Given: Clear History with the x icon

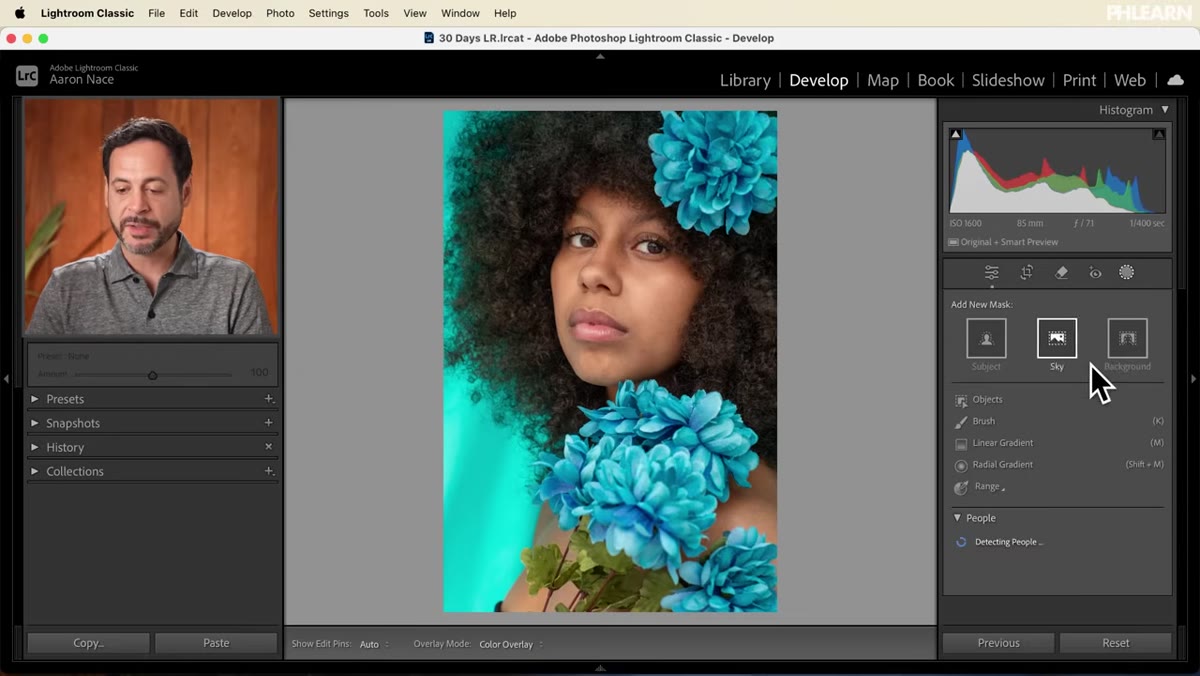Looking at the screenshot, I should point(268,446).
